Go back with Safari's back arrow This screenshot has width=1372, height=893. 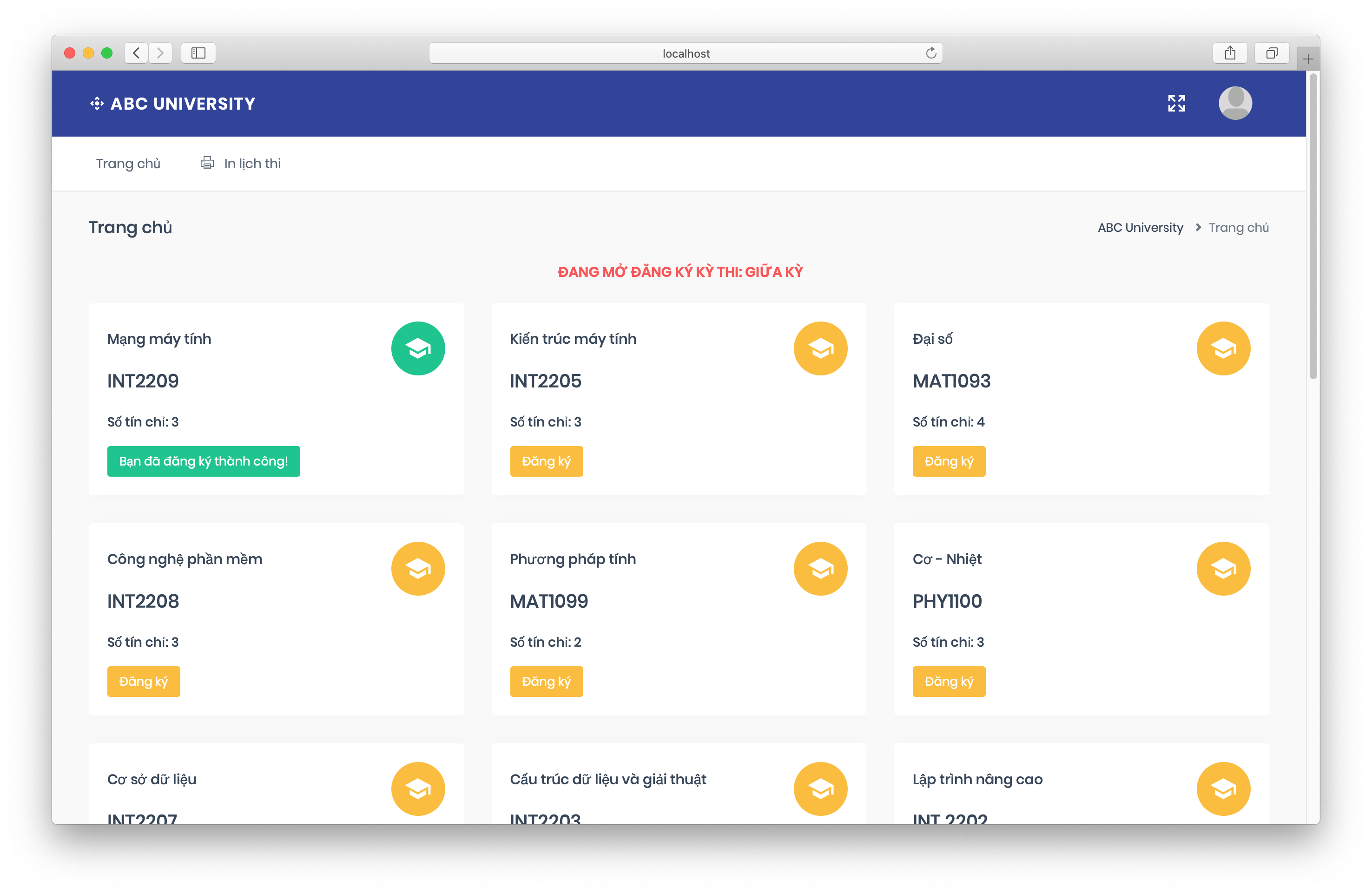[136, 53]
